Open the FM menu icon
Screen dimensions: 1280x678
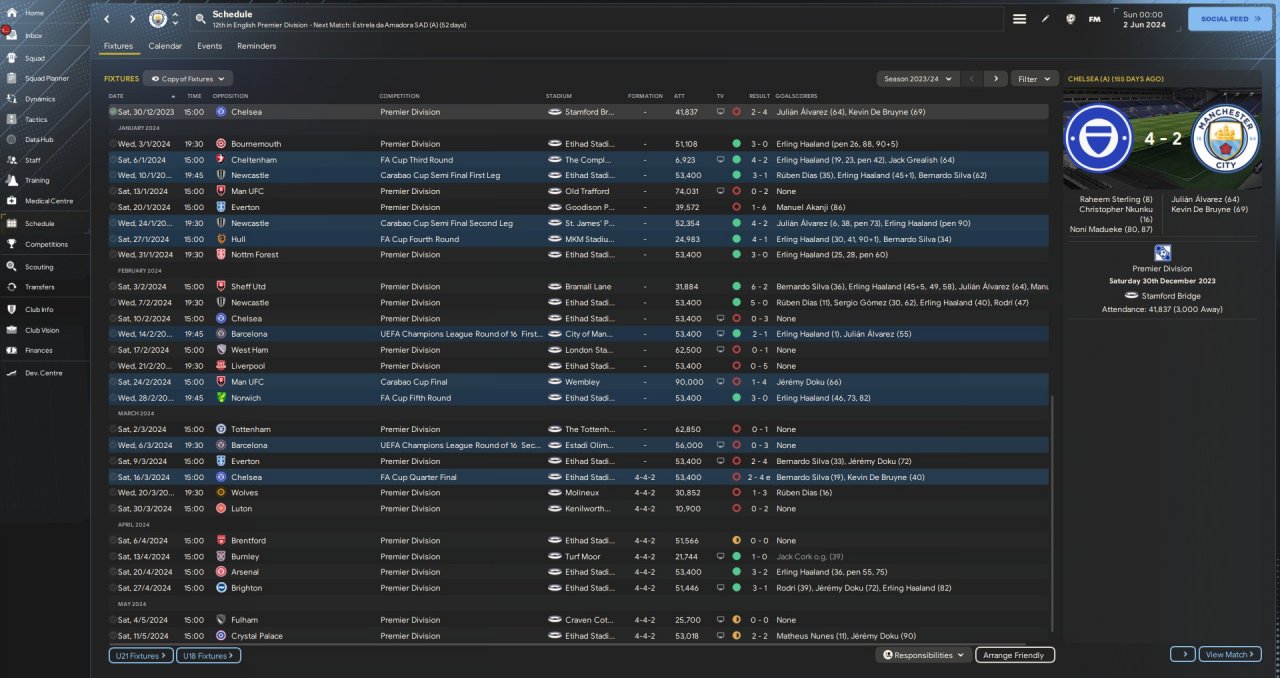tap(1094, 19)
